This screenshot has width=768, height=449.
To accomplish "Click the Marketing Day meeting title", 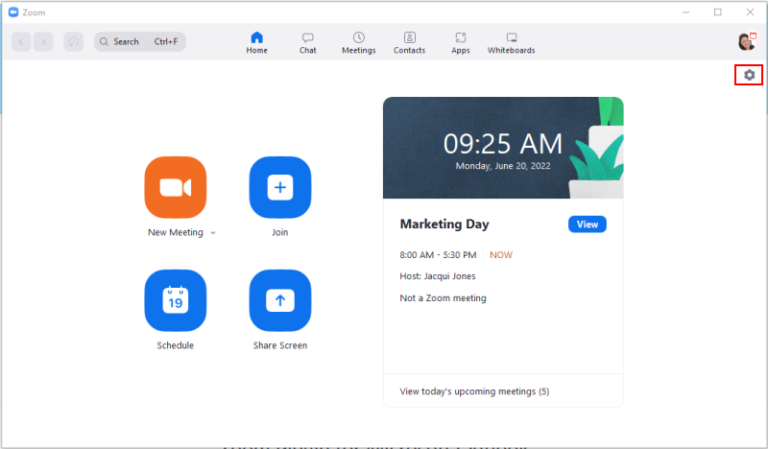I will coord(444,224).
